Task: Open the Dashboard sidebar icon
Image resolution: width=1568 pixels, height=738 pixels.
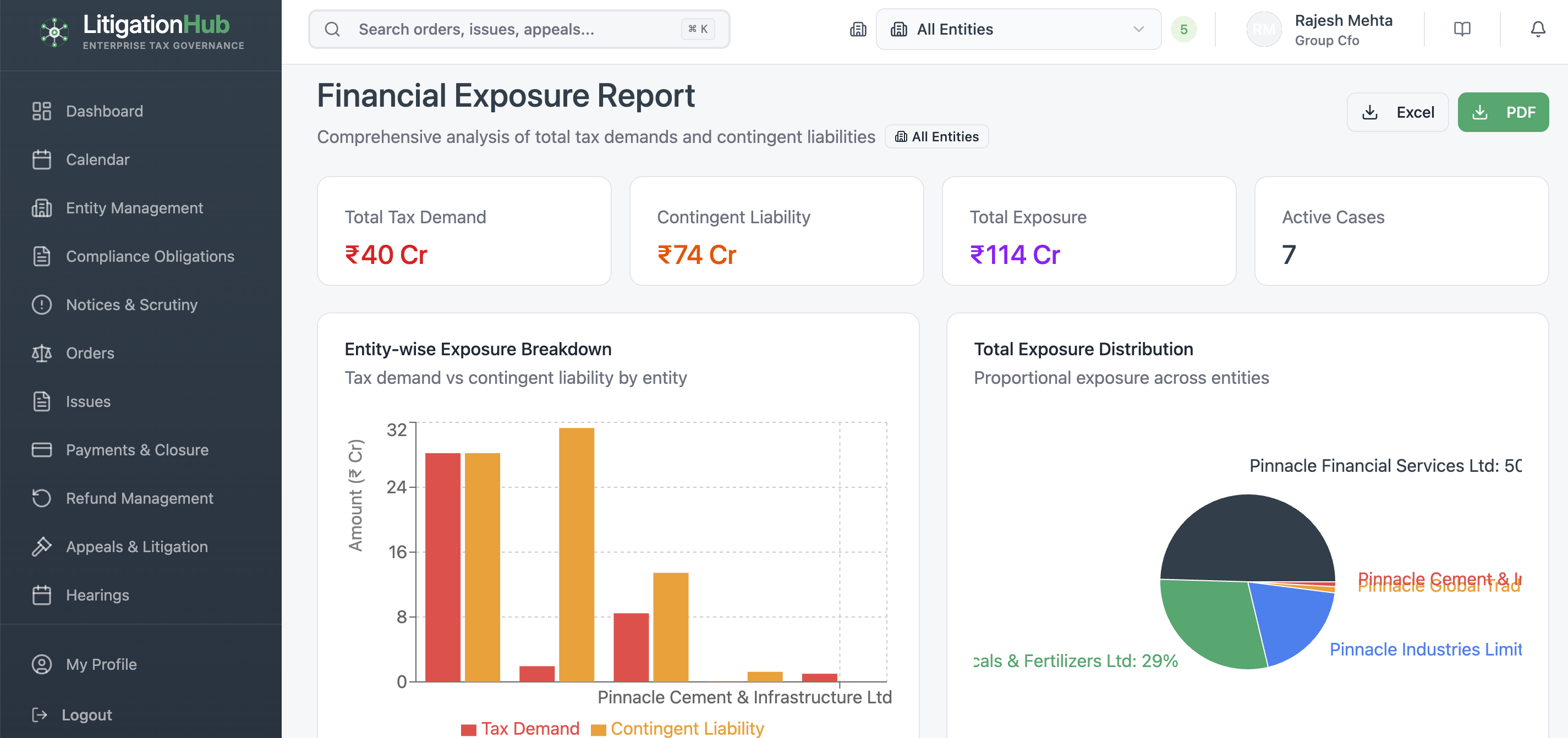Action: pyautogui.click(x=41, y=111)
